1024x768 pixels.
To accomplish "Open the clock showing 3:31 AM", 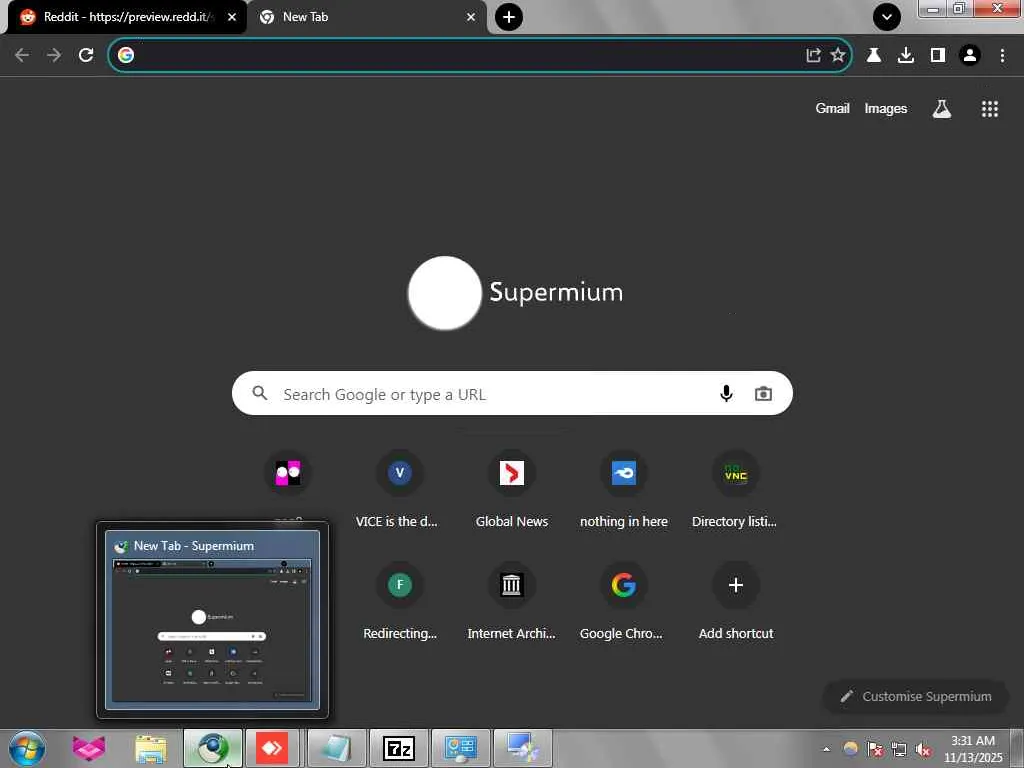I will [x=972, y=749].
